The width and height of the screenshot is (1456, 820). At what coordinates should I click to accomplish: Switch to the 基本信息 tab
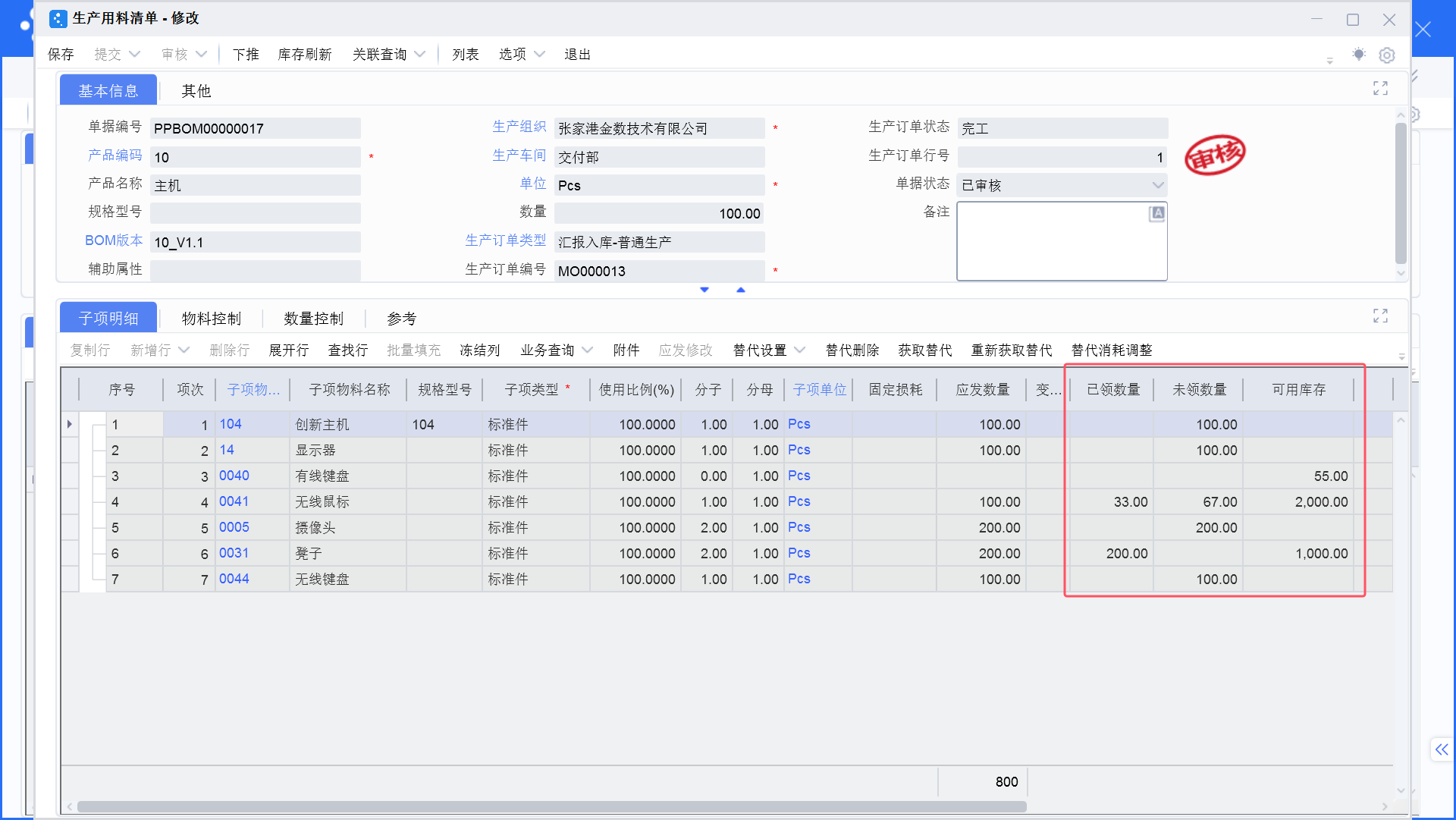pyautogui.click(x=108, y=90)
